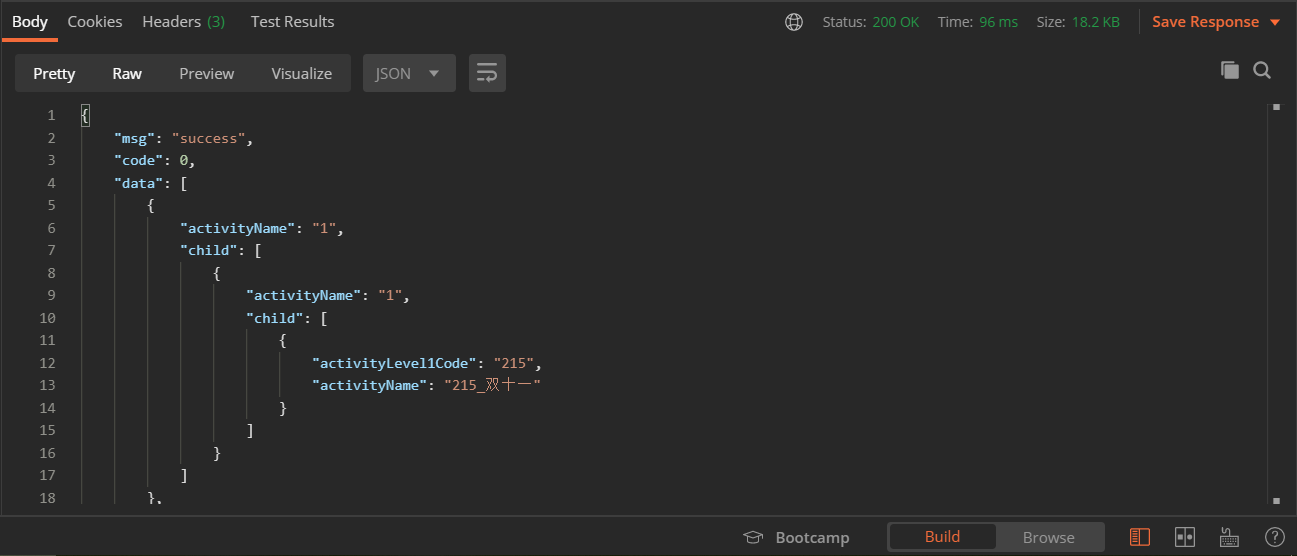This screenshot has height=556, width=1297.
Task: Select Visualize view mode
Action: [302, 73]
